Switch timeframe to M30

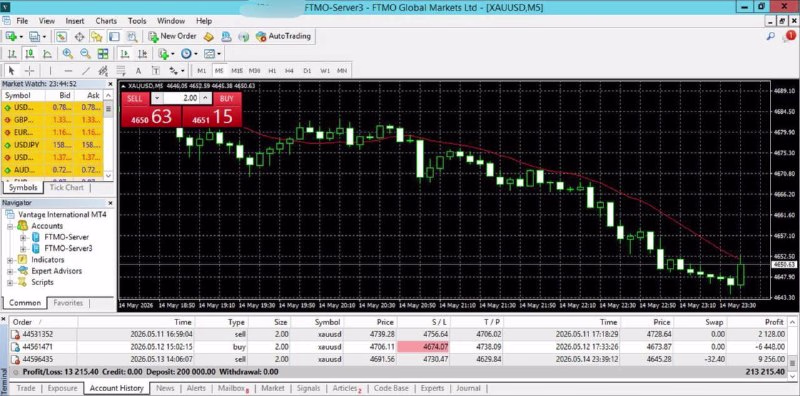[x=255, y=70]
